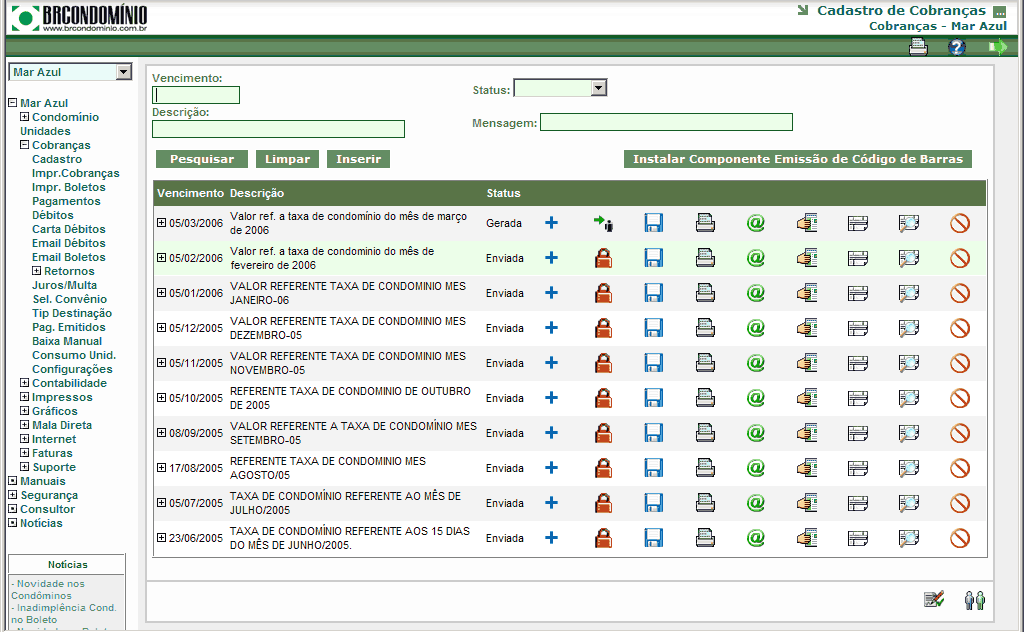The image size is (1024, 632).
Task: Click description 'REFERENTE TAXA DE CONDOMINIO MES AGOSTO/05'
Action: coord(328,468)
